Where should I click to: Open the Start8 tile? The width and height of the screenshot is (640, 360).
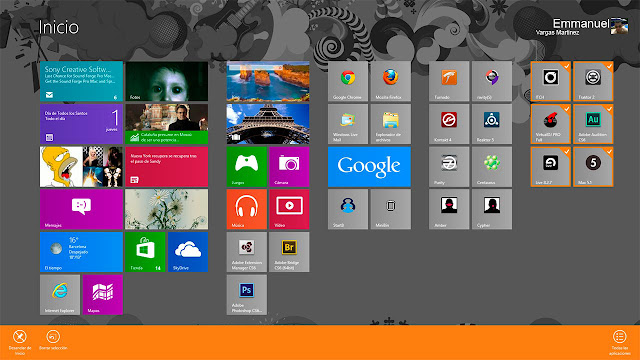click(x=348, y=209)
